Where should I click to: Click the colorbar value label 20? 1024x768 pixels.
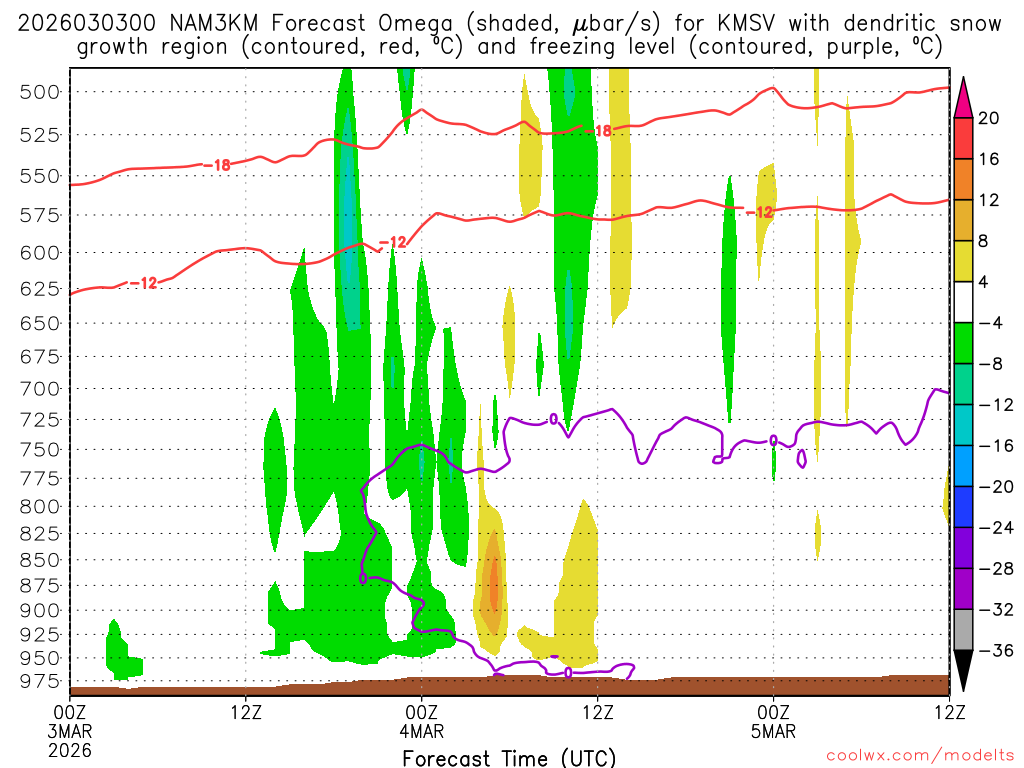(x=988, y=118)
